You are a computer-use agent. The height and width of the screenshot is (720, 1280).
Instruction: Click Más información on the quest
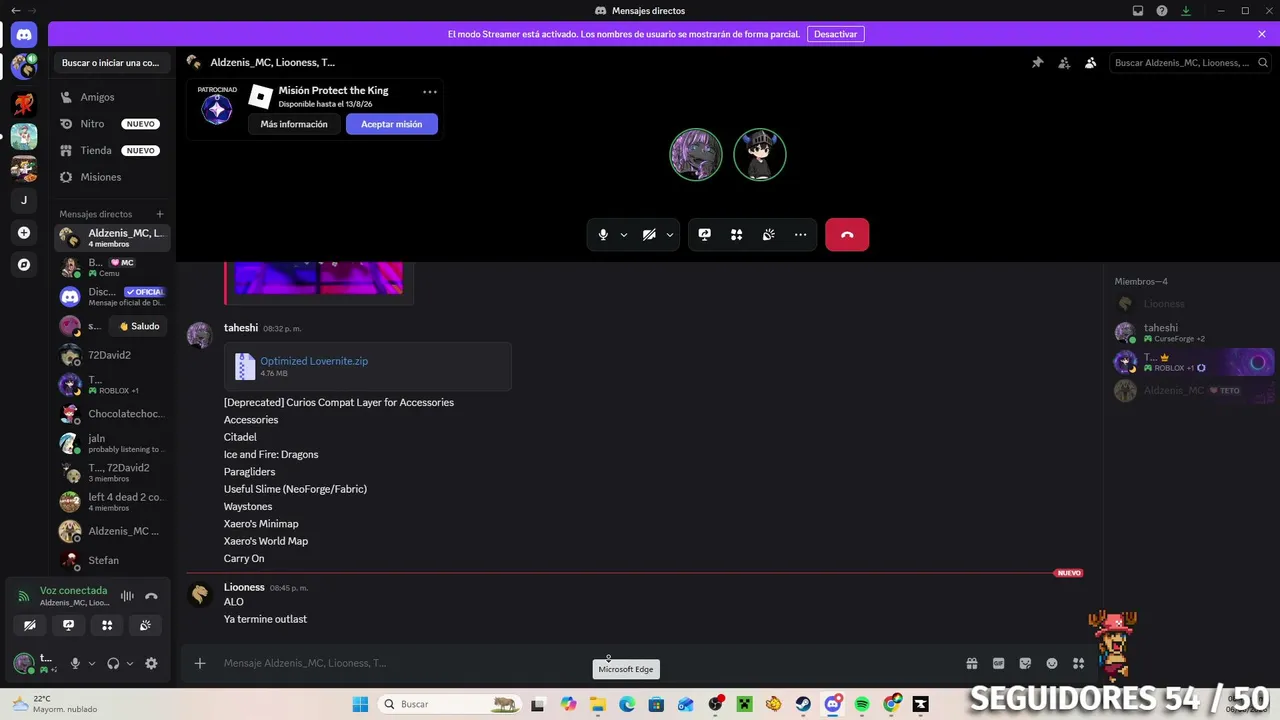294,124
